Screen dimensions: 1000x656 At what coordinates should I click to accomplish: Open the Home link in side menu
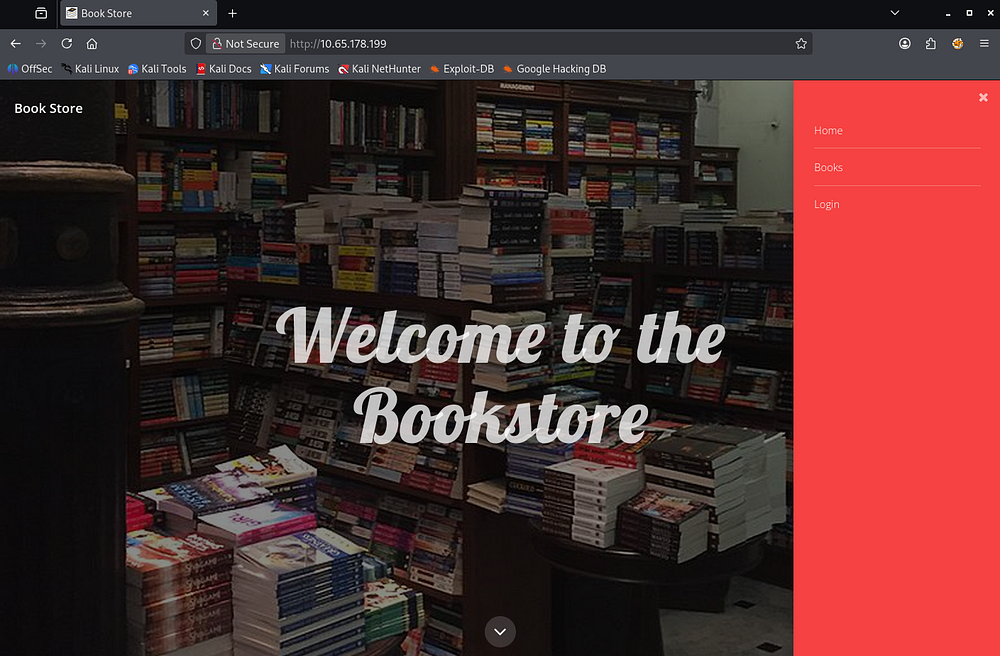pos(828,131)
